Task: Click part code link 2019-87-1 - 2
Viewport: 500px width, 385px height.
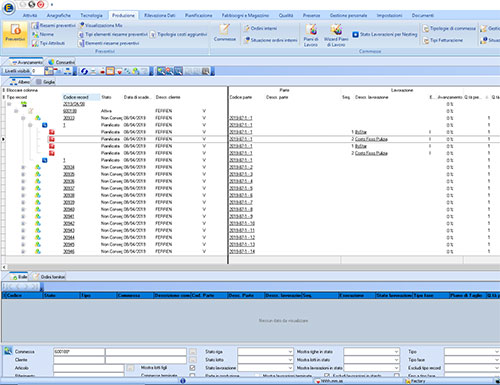Action: [241, 167]
